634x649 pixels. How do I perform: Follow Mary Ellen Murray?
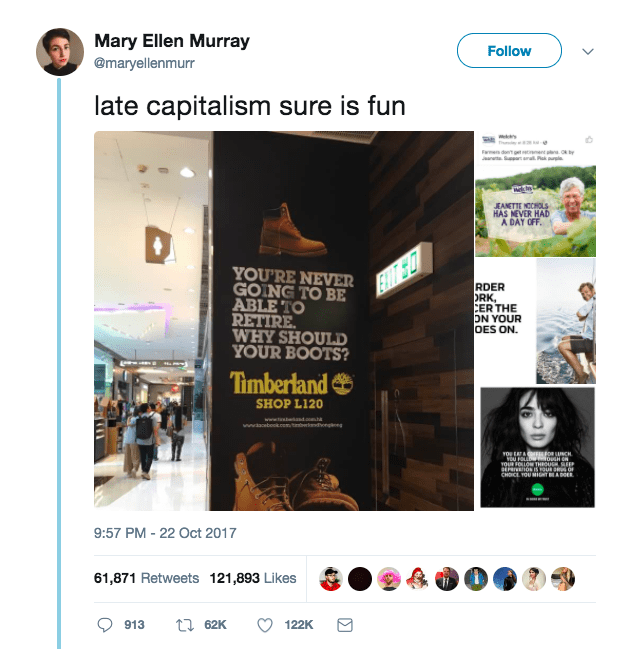[509, 50]
